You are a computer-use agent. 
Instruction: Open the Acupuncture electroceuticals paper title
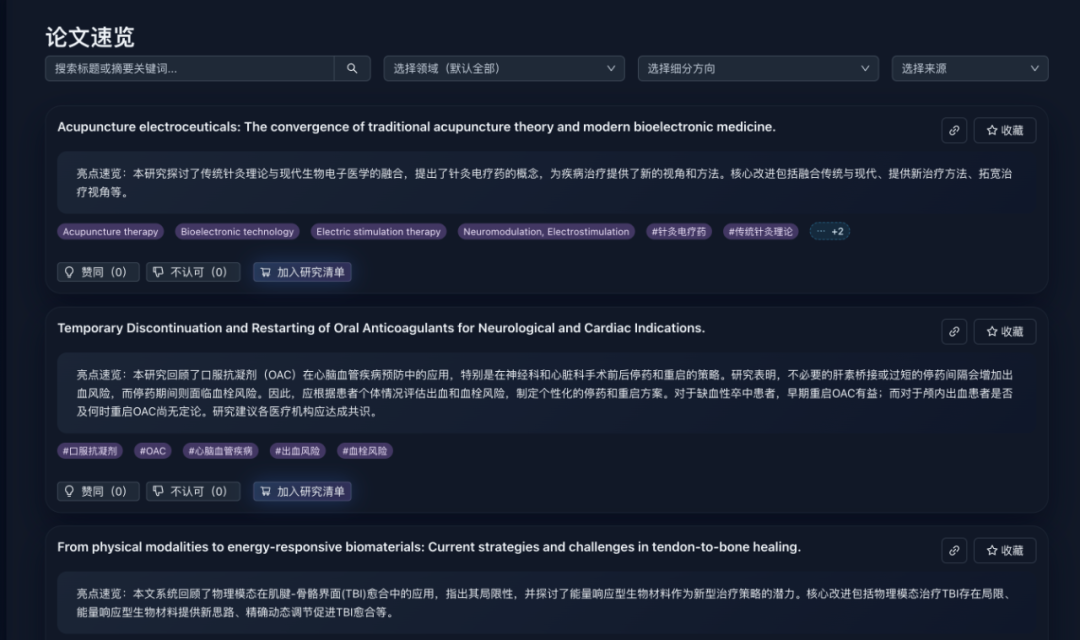416,127
